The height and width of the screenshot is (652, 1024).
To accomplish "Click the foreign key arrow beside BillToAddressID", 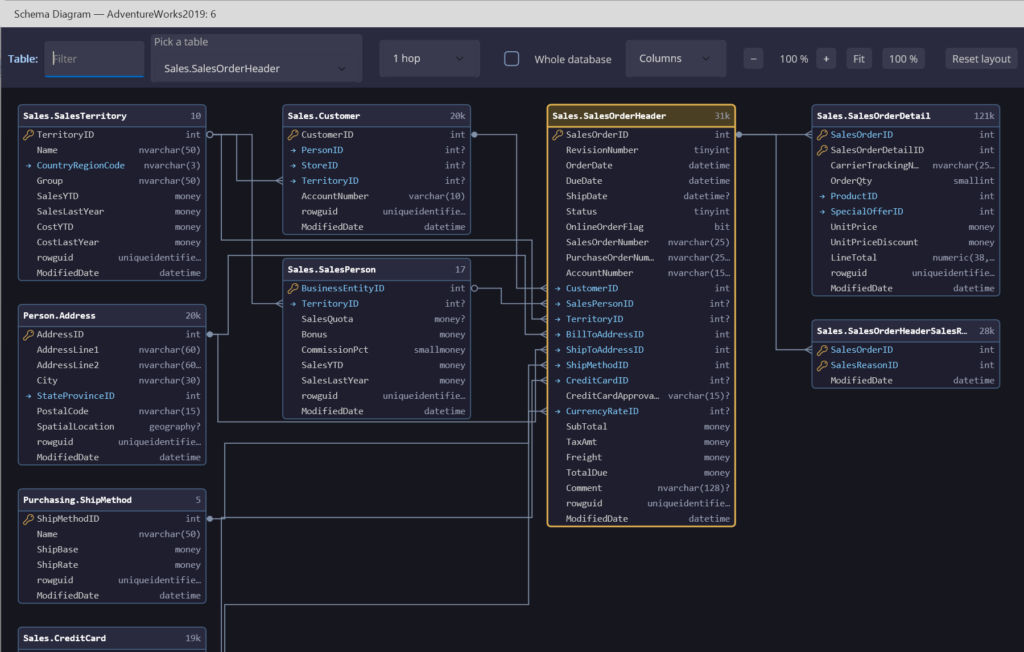I will point(558,334).
